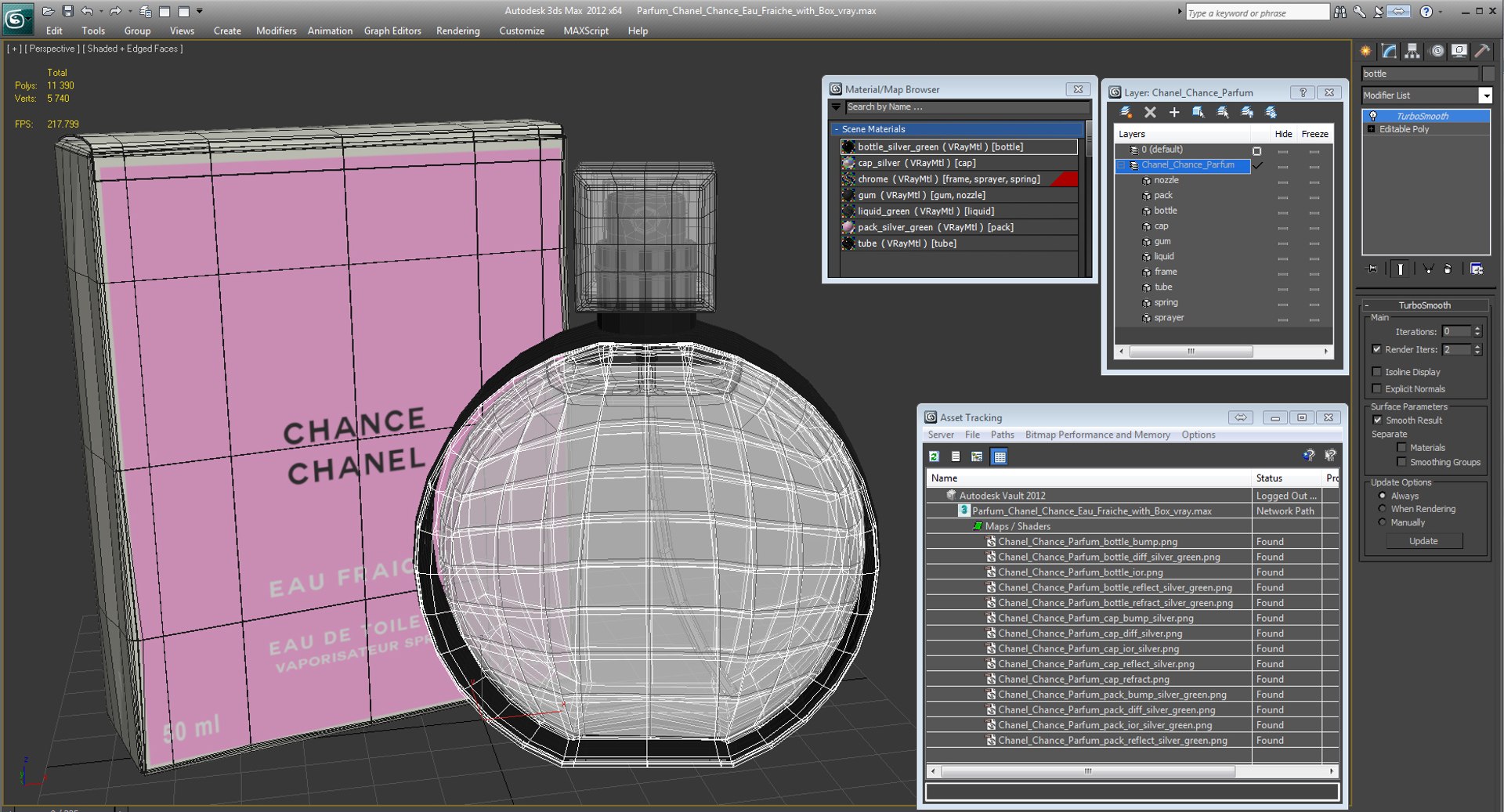Collapse the Scene Materials group
The image size is (1504, 812).
pos(837,129)
